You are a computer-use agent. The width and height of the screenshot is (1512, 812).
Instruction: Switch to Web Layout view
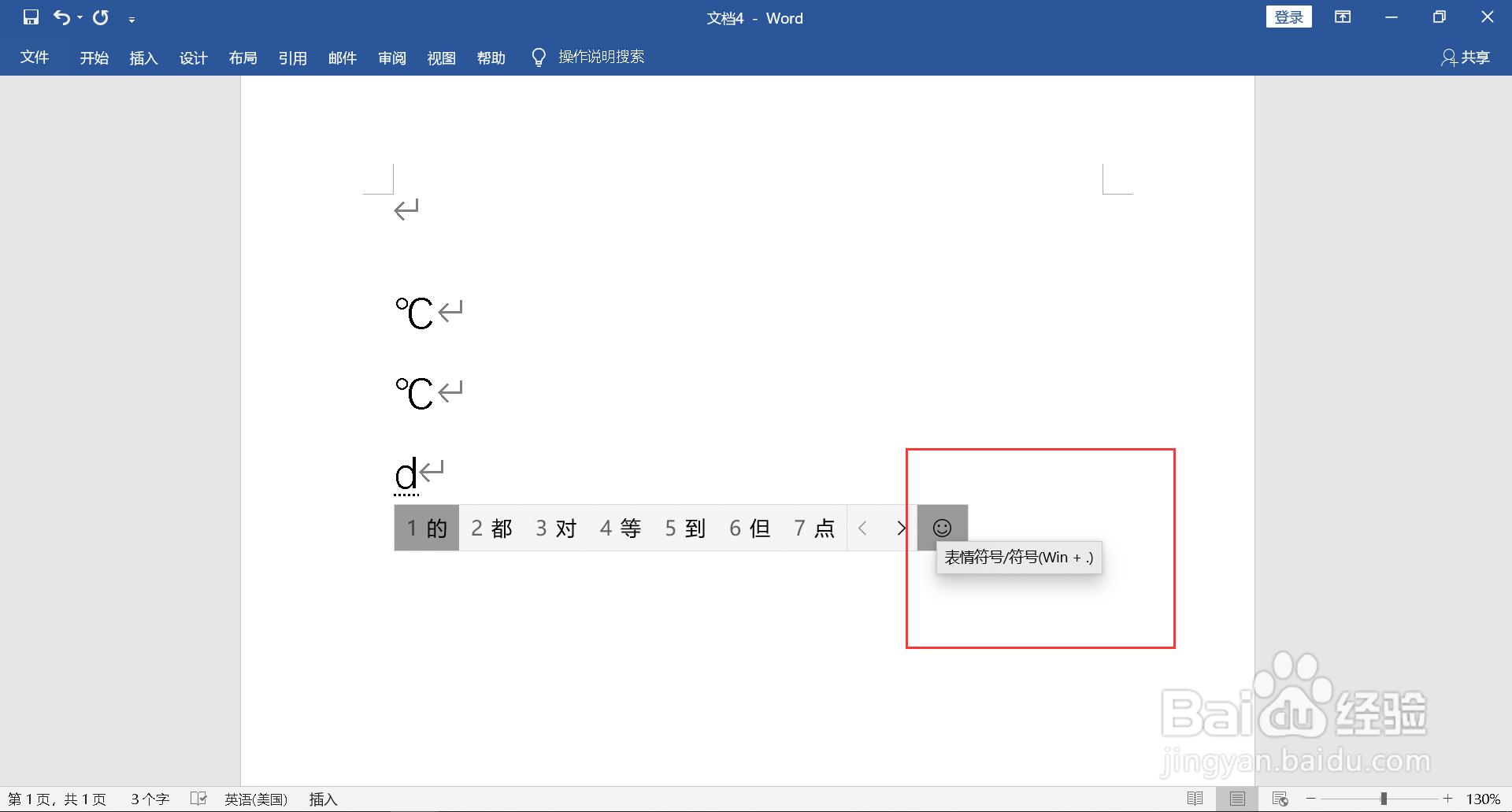[x=1280, y=799]
